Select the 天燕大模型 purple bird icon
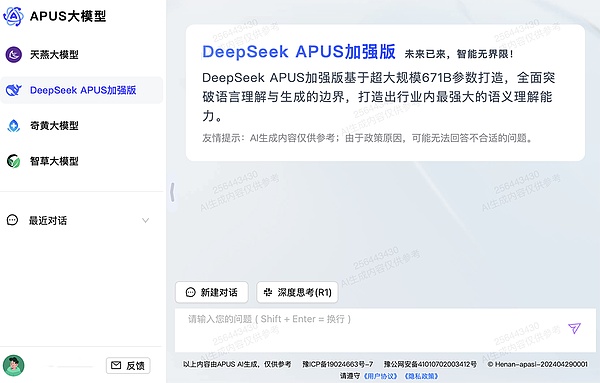Screen dimensions: 600x383 13,55
